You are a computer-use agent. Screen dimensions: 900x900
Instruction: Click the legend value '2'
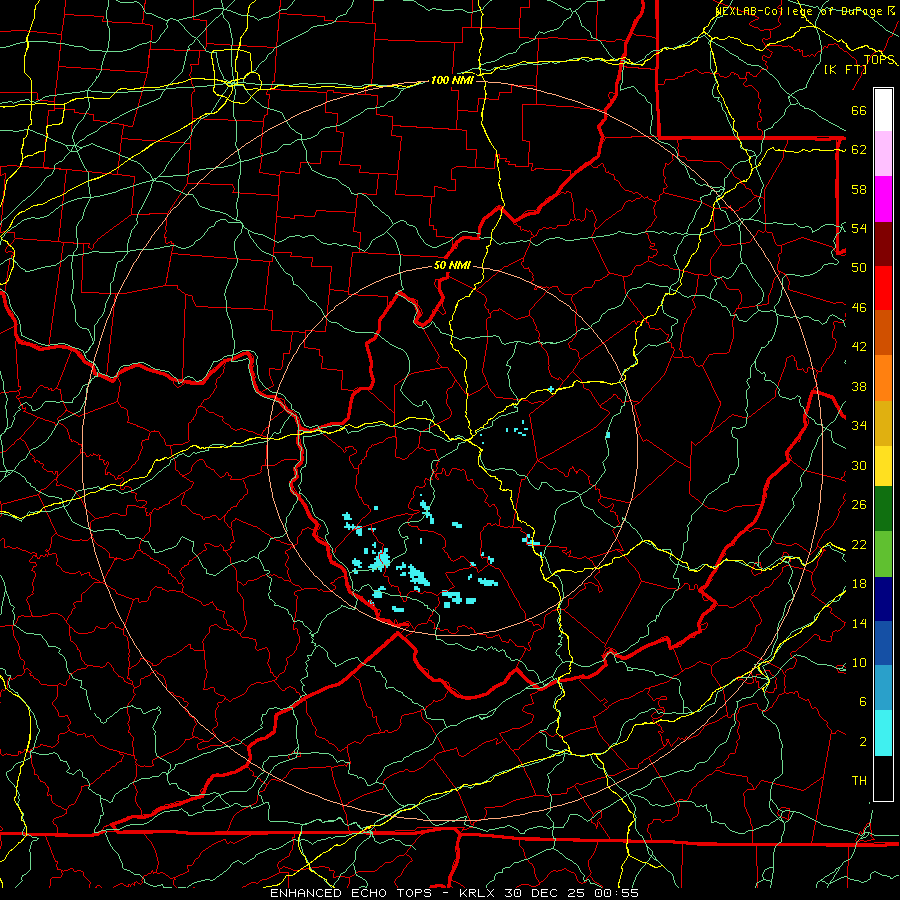tap(862, 742)
